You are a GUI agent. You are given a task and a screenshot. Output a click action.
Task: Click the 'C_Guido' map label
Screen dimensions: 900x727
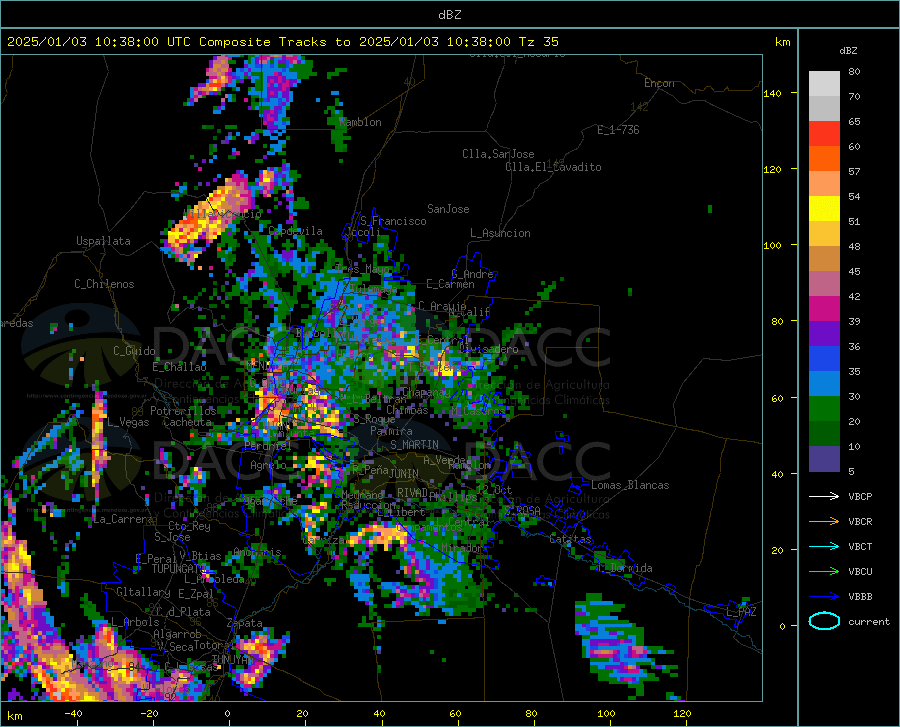point(134,351)
